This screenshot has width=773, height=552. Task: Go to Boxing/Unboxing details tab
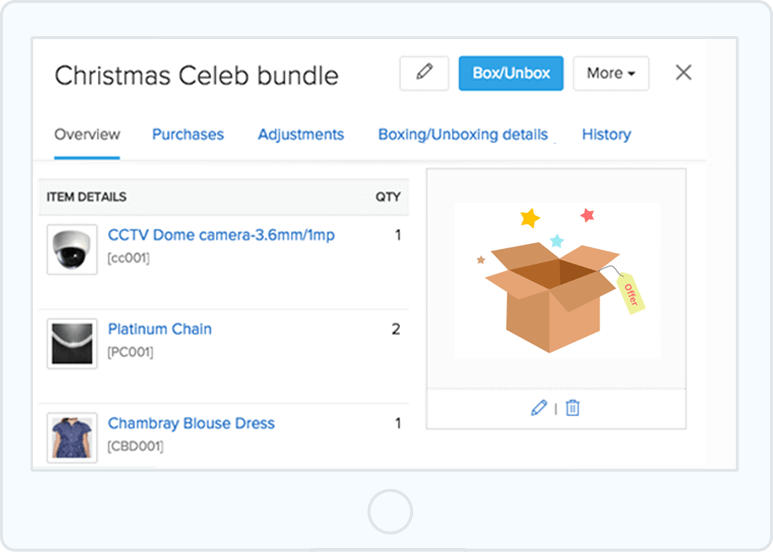[463, 135]
